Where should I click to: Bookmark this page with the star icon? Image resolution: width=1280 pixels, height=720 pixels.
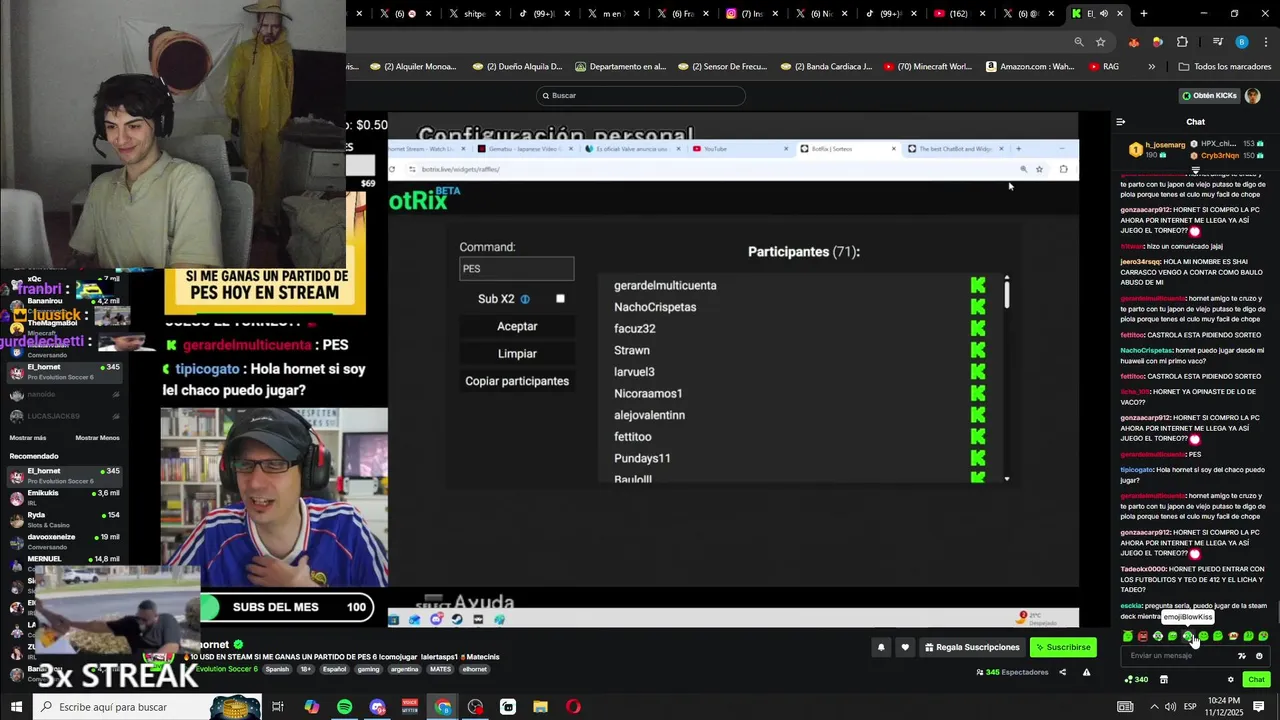click(x=1100, y=42)
